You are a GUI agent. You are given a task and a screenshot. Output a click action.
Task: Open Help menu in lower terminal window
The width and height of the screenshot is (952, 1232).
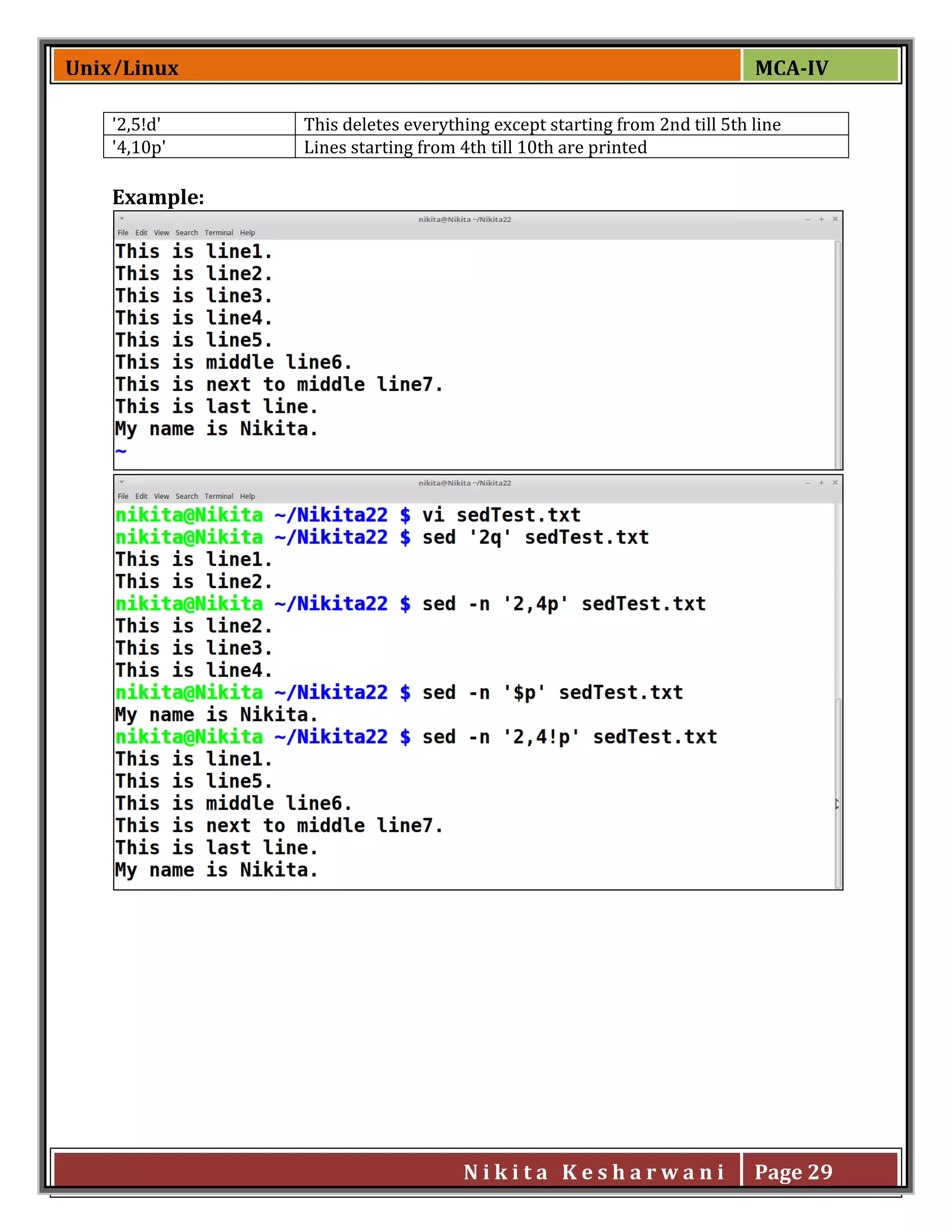point(247,496)
